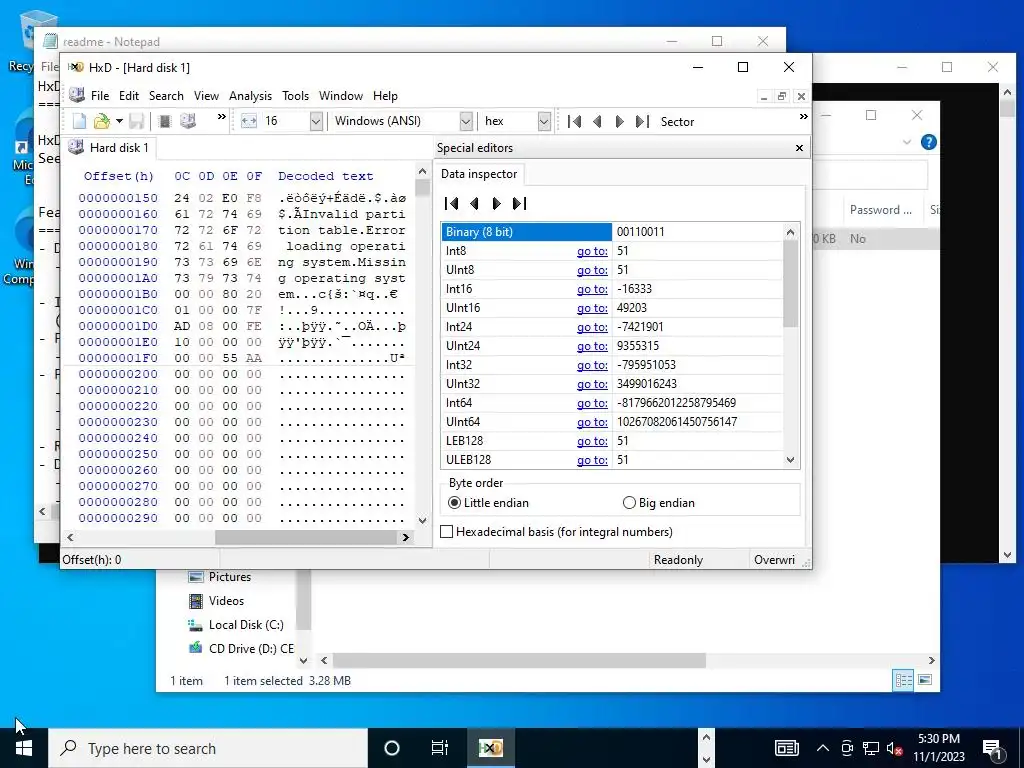Screen dimensions: 1024x768
Task: Go to next sector arrow in toolbar
Action: 620,121
